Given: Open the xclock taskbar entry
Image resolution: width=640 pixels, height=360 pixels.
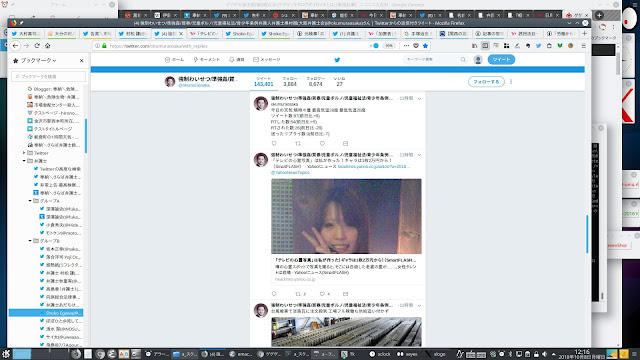Looking at the screenshot, I should tap(380, 354).
